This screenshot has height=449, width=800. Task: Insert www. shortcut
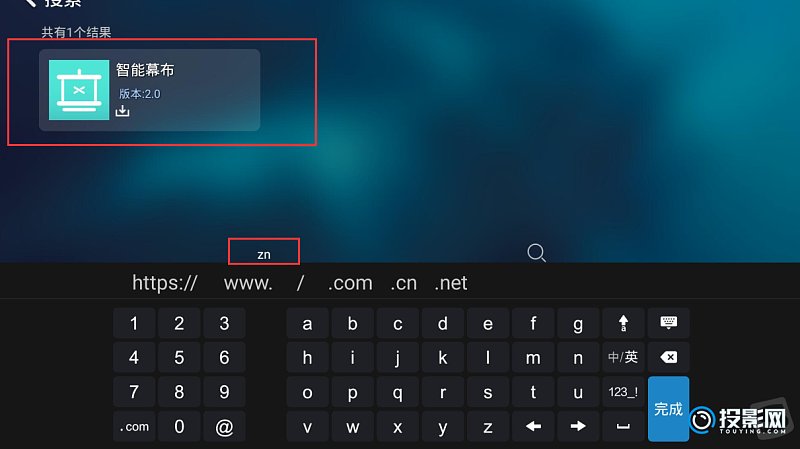pos(248,283)
